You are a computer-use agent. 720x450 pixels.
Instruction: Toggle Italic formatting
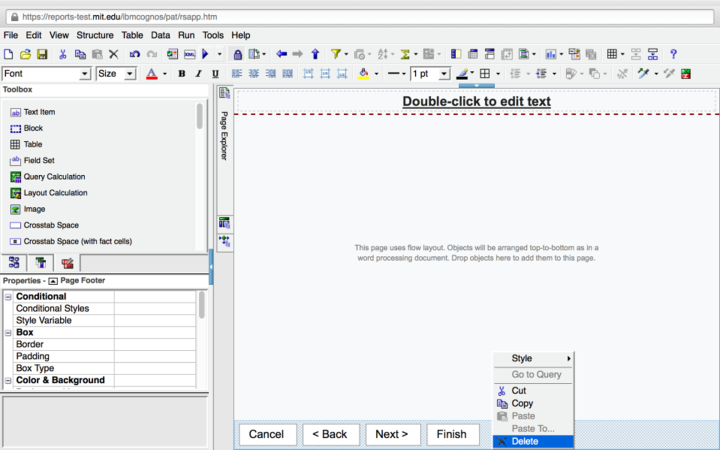[x=199, y=74]
